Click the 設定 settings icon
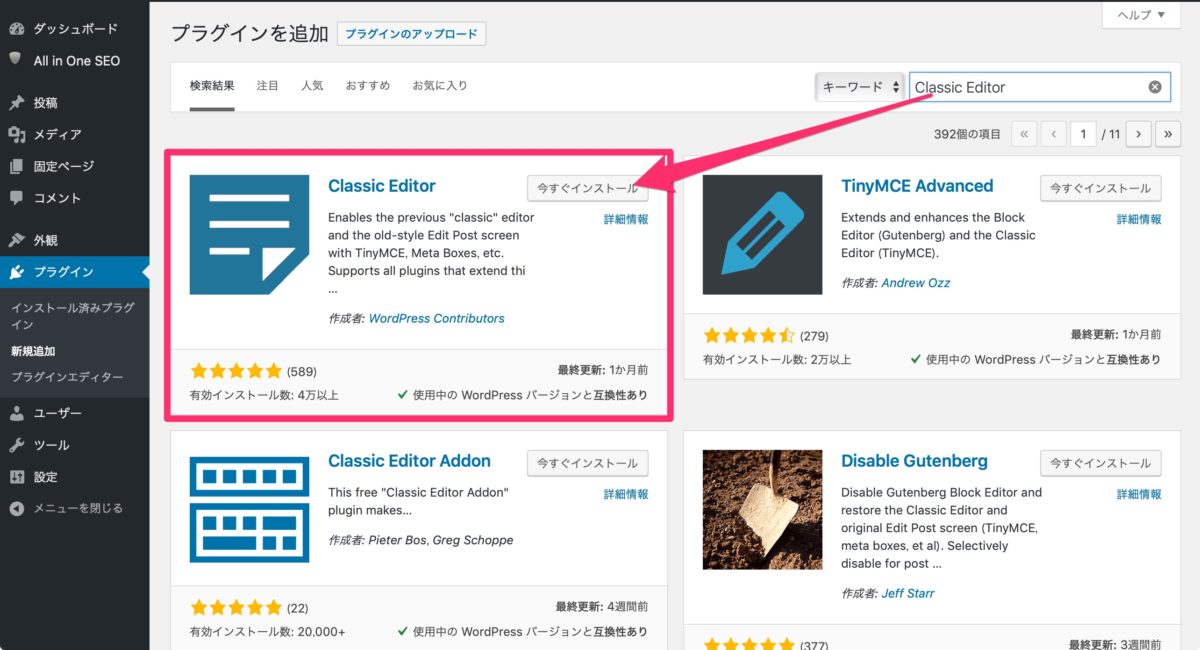 16,477
